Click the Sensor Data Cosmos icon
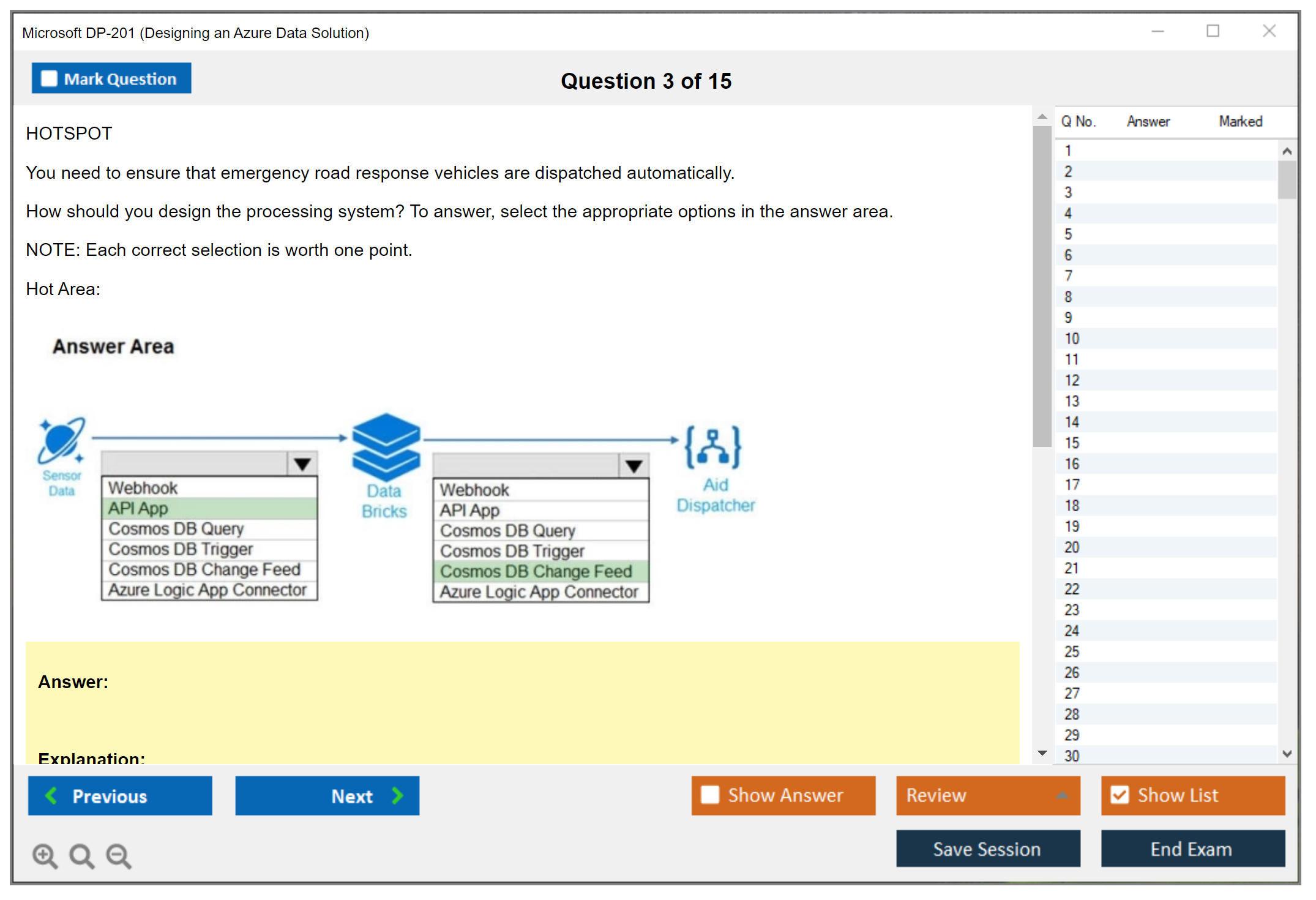1316x900 pixels. pos(61,441)
